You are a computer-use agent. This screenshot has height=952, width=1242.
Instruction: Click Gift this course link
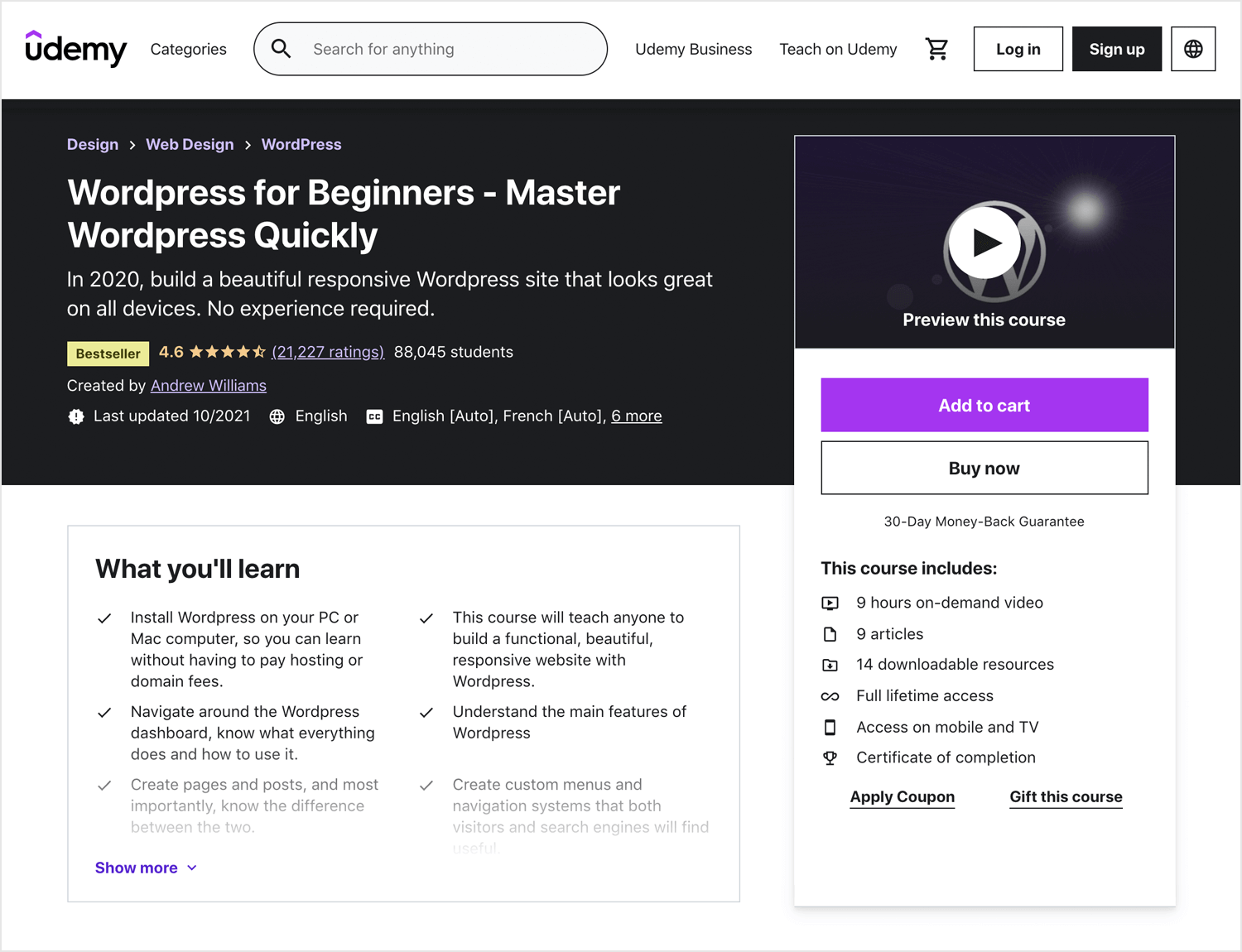[1066, 796]
